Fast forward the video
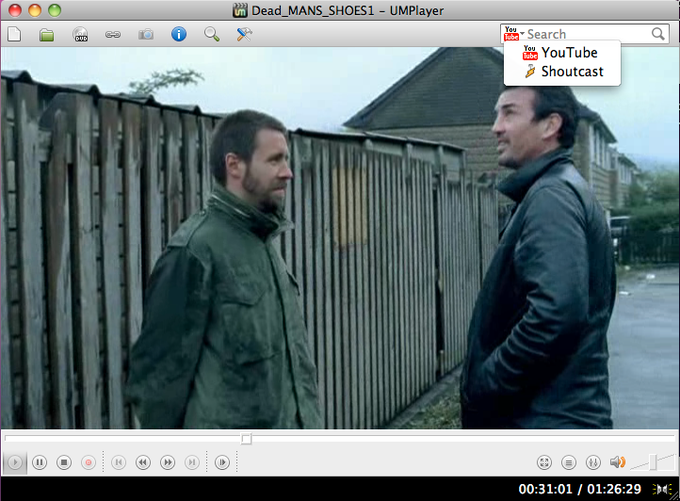 [167, 462]
